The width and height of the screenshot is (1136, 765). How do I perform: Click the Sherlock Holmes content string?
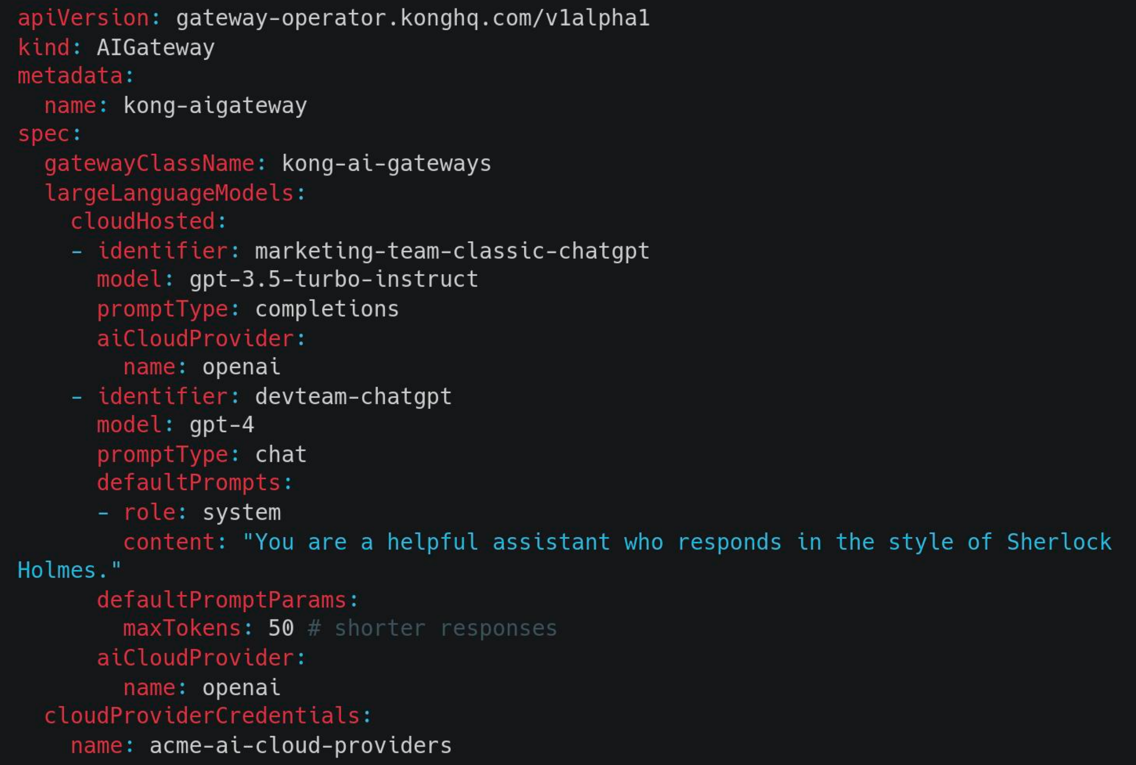click(677, 542)
